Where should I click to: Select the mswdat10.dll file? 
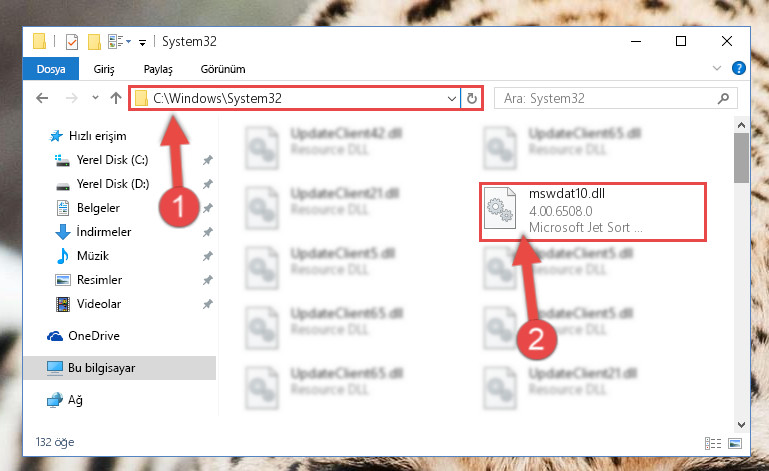click(x=592, y=211)
